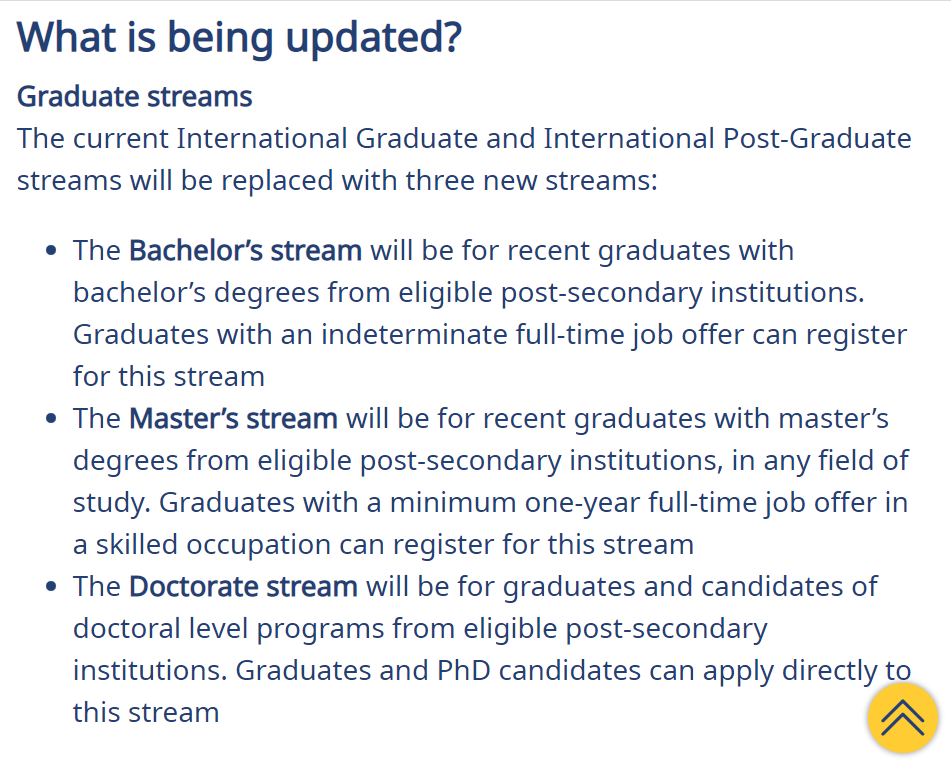Image resolution: width=951 pixels, height=762 pixels.
Task: Click the bold 'Bachelor's stream' text
Action: [x=246, y=251]
